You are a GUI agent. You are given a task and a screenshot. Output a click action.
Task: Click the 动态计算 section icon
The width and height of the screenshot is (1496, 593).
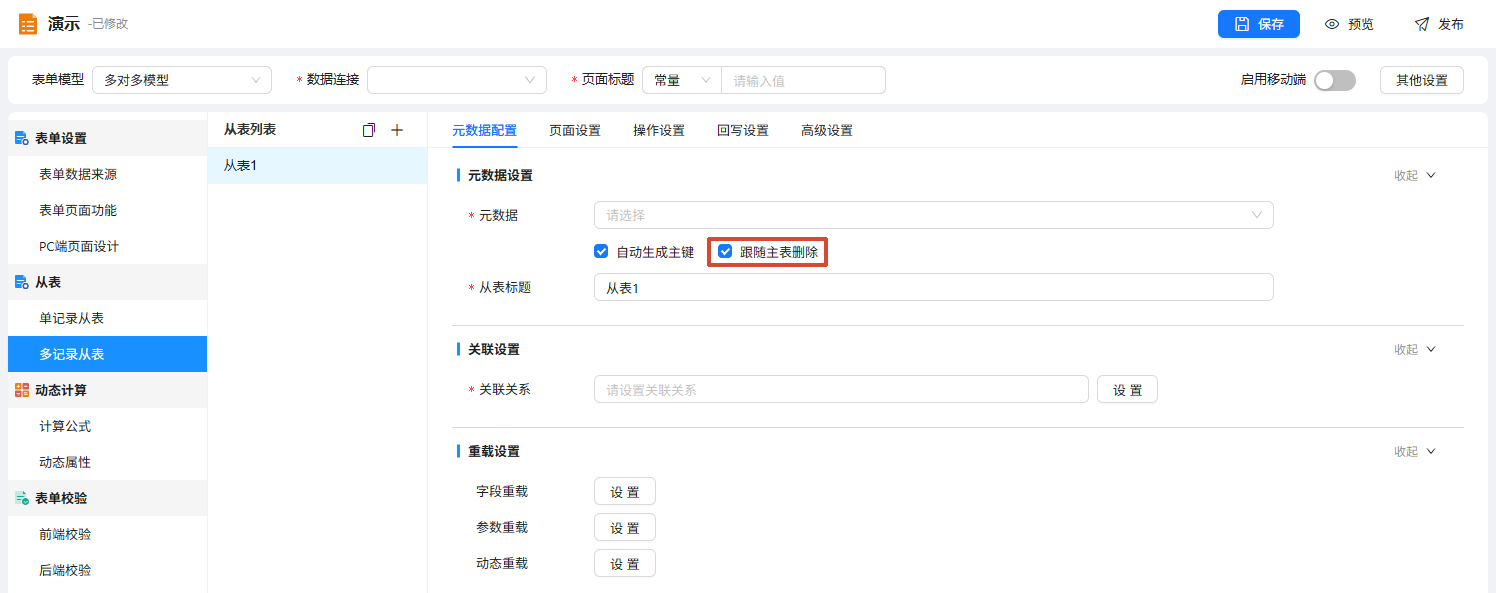click(x=22, y=390)
